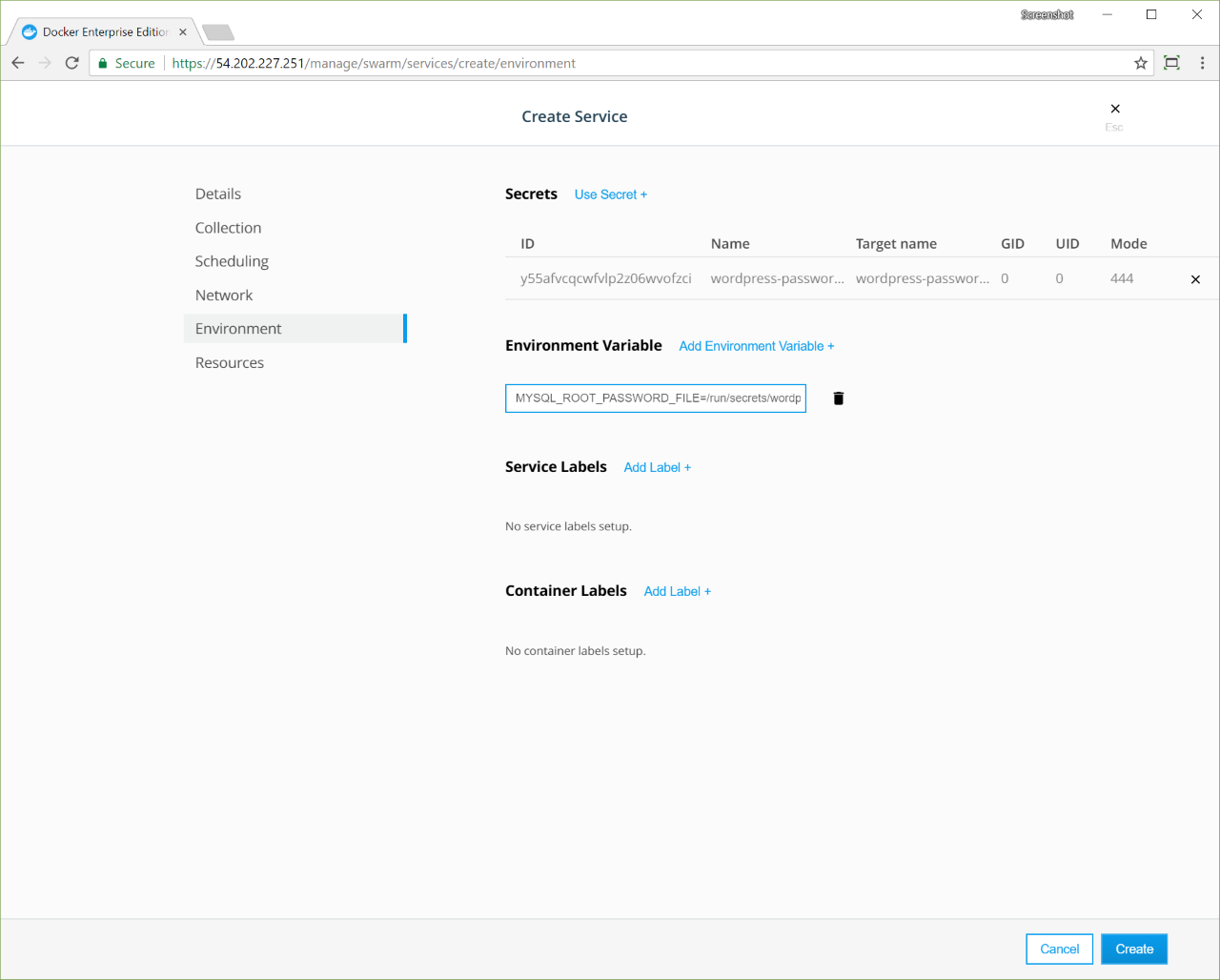This screenshot has height=980, width=1220.
Task: Open Chrome menu with three dots
Action: click(1202, 63)
